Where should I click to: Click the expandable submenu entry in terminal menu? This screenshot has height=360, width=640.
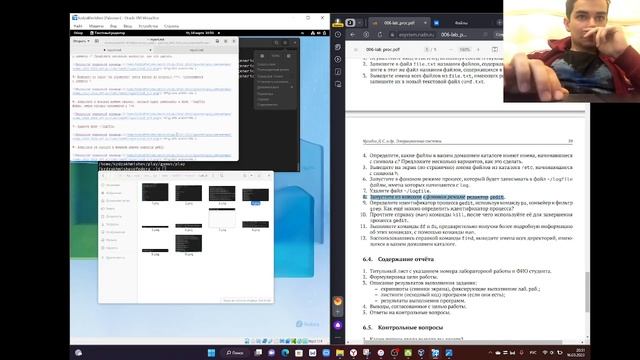(x=275, y=87)
